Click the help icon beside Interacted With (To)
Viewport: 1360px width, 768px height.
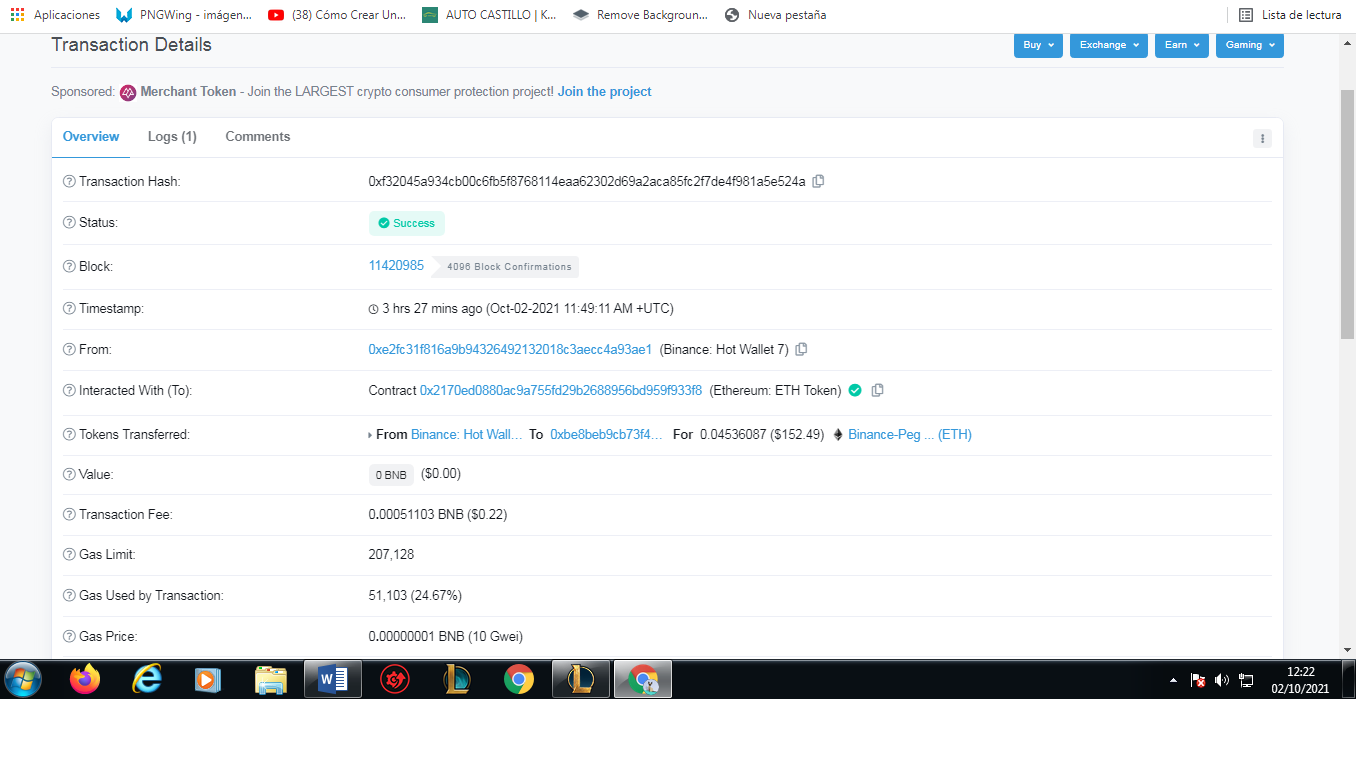(x=69, y=390)
